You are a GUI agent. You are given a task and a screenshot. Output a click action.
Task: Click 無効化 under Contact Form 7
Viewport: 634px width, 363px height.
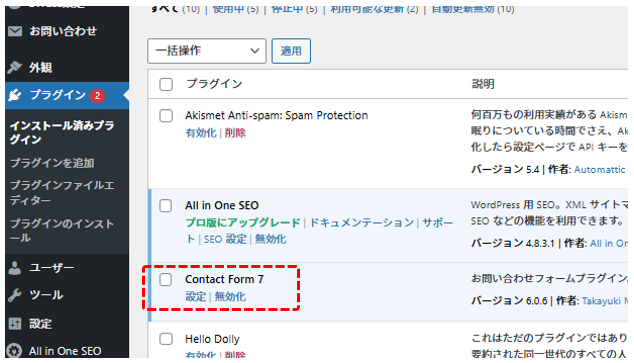point(230,296)
